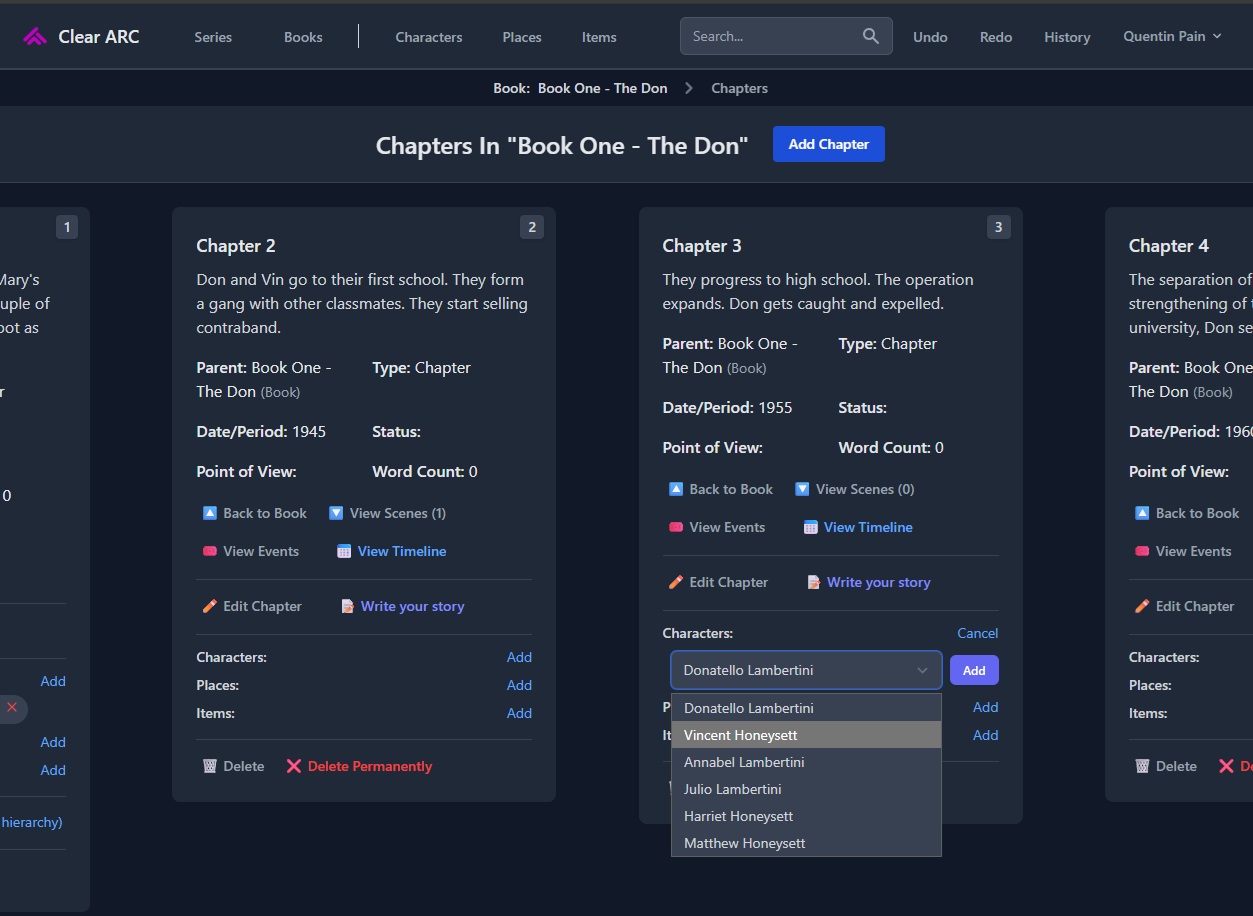Click the search magnifier icon
The image size is (1253, 916).
tap(870, 36)
